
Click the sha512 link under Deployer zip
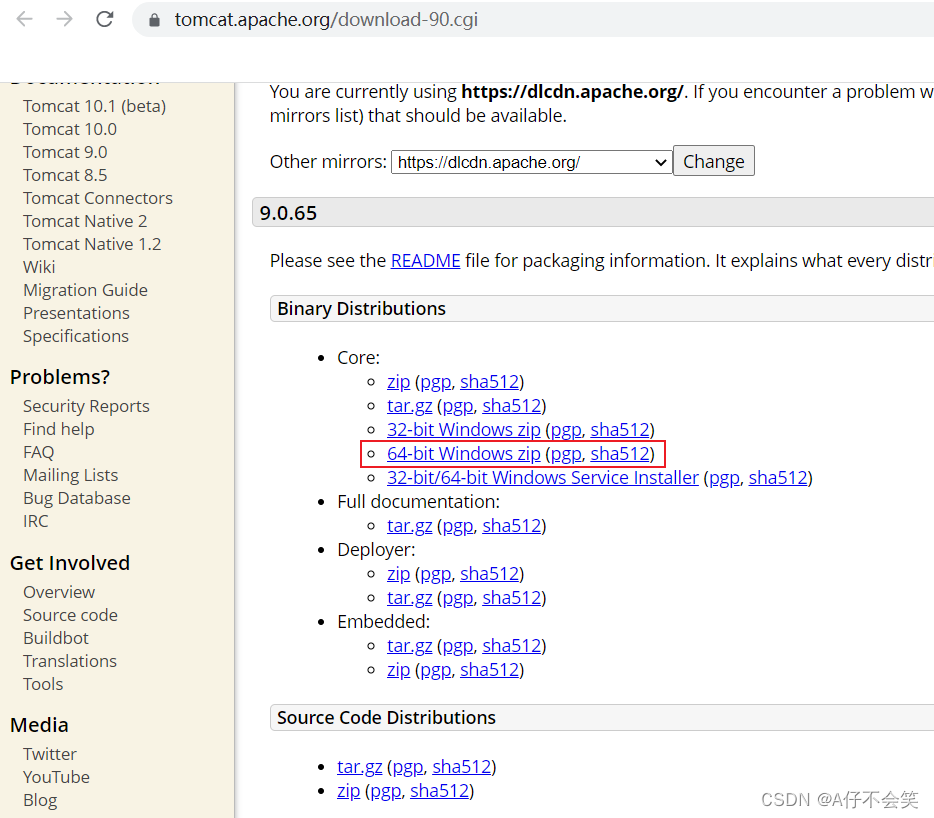coord(490,573)
